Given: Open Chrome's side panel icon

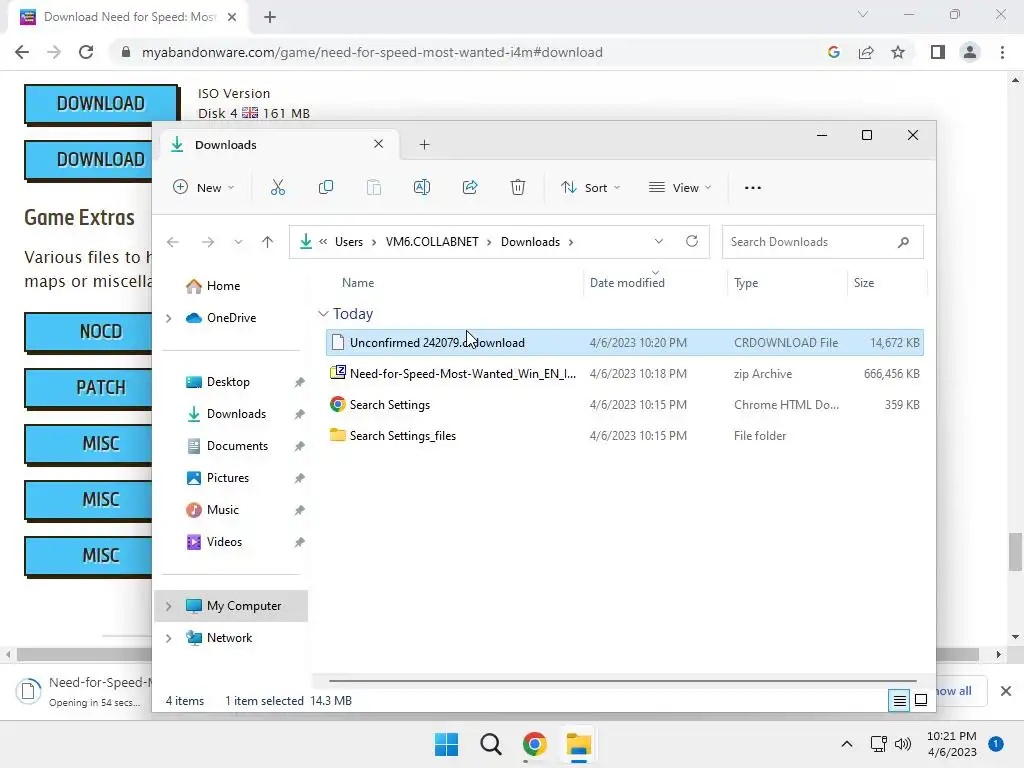Looking at the screenshot, I should [938, 52].
